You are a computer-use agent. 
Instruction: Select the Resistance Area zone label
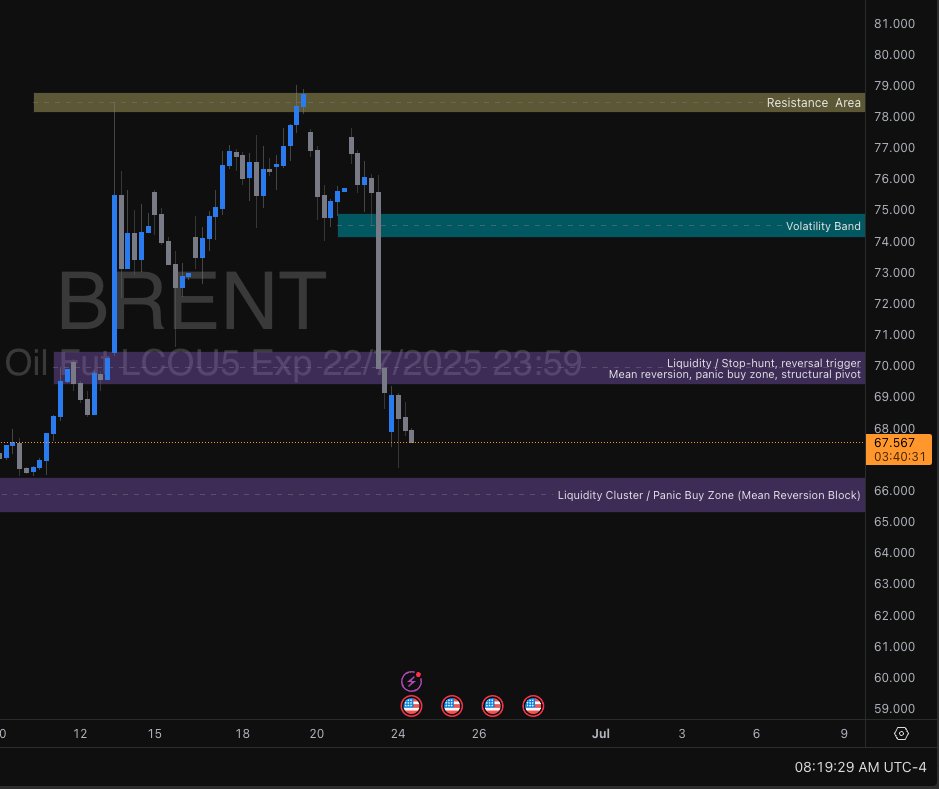pos(813,102)
